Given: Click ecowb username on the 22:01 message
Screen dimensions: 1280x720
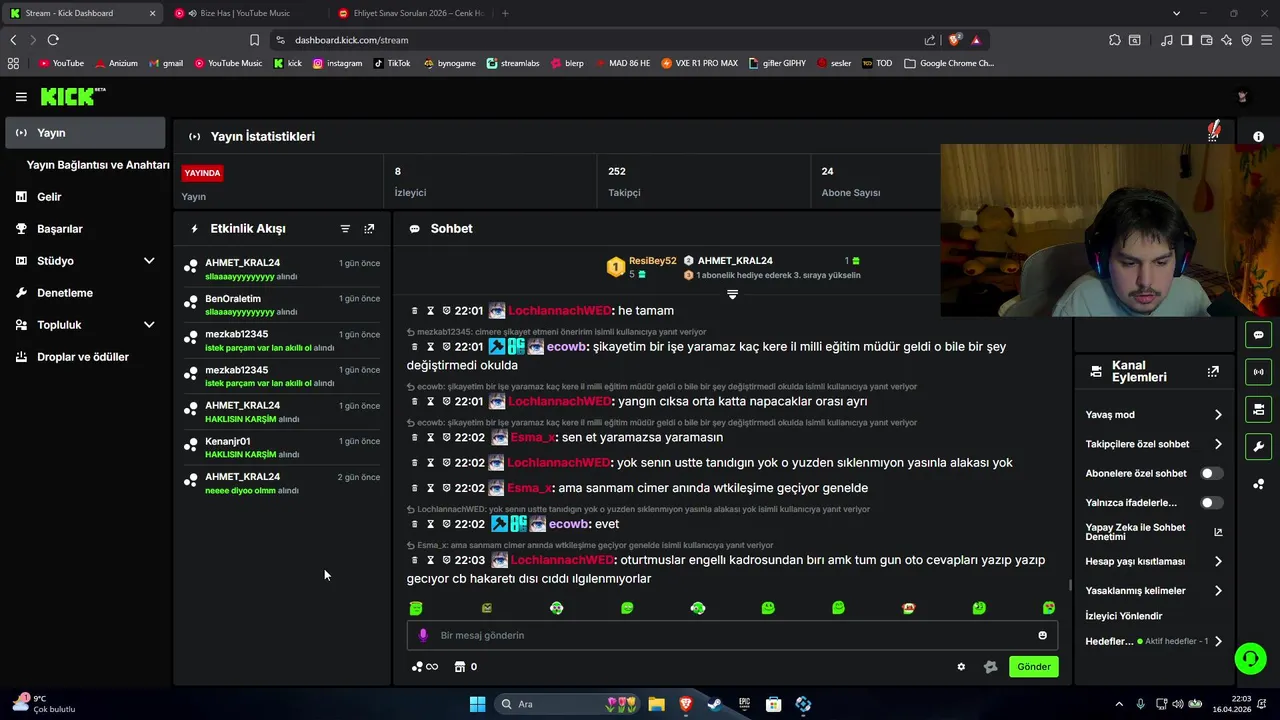Looking at the screenshot, I should point(567,347).
